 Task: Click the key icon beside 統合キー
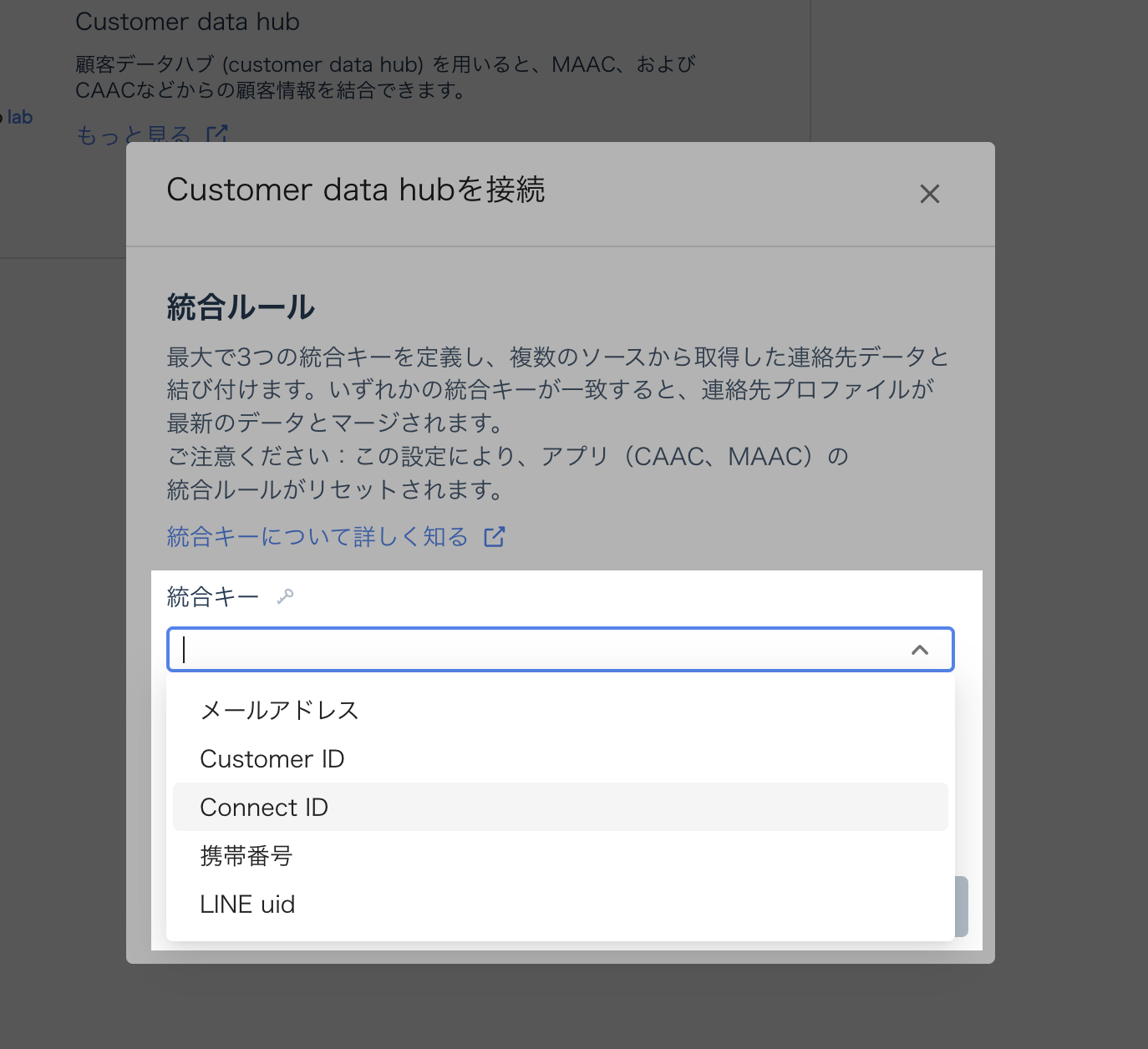[x=285, y=596]
